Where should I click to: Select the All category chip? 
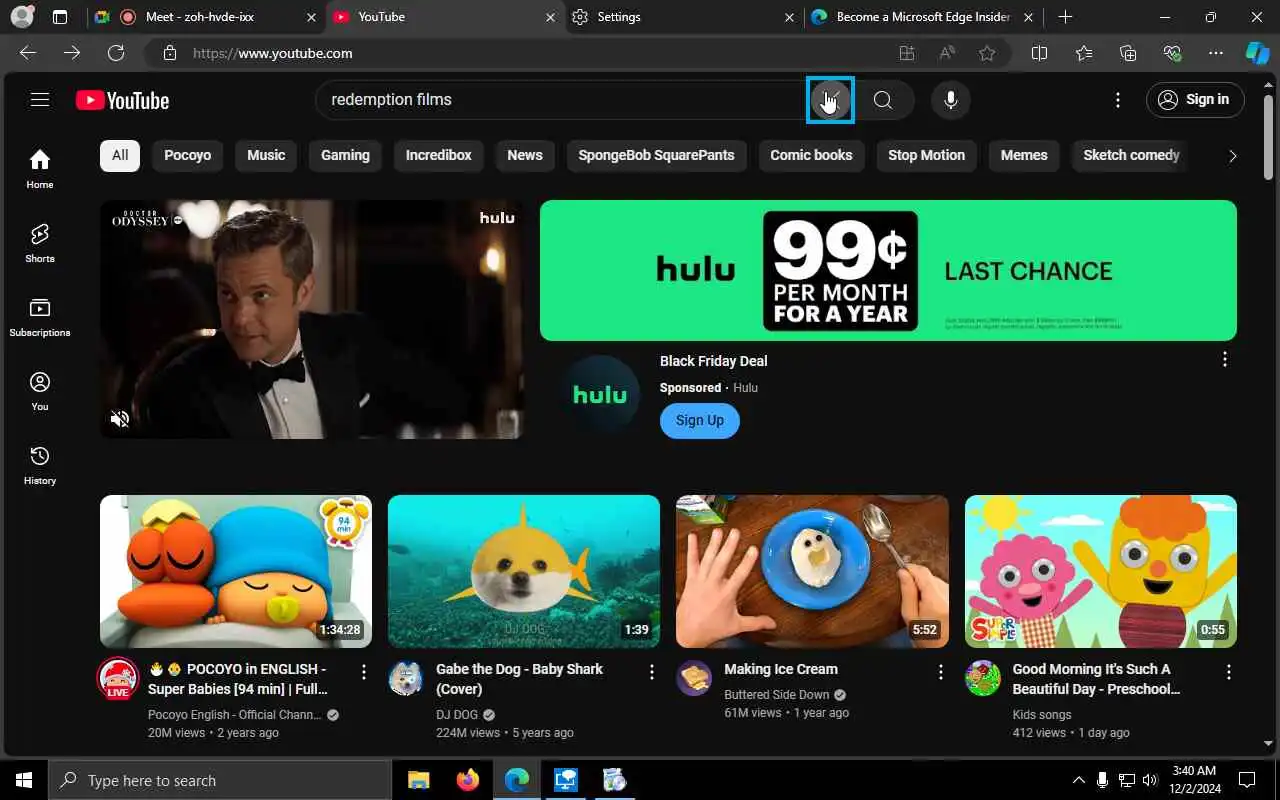pos(120,155)
